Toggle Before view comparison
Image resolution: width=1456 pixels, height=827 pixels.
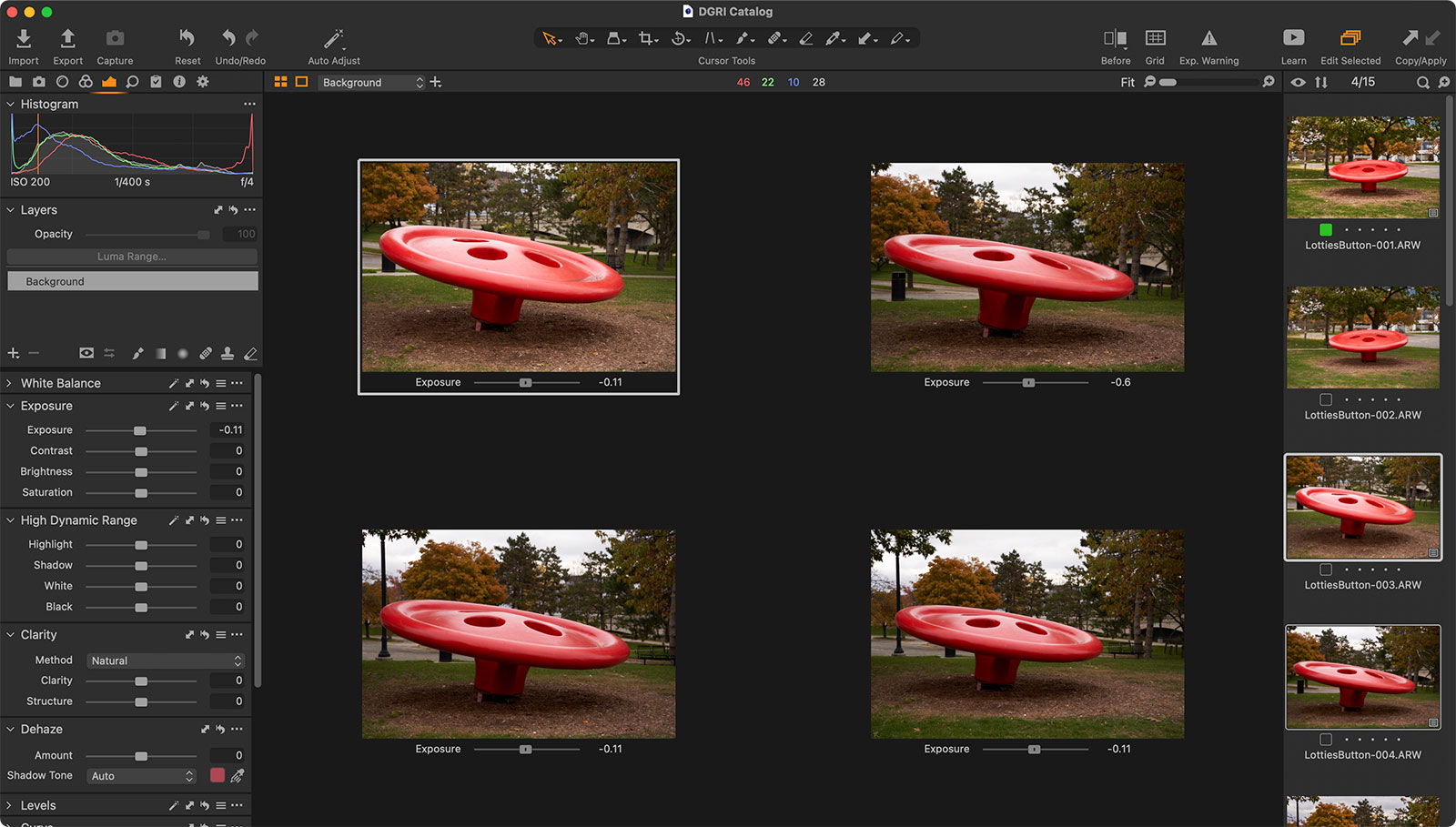[1115, 38]
